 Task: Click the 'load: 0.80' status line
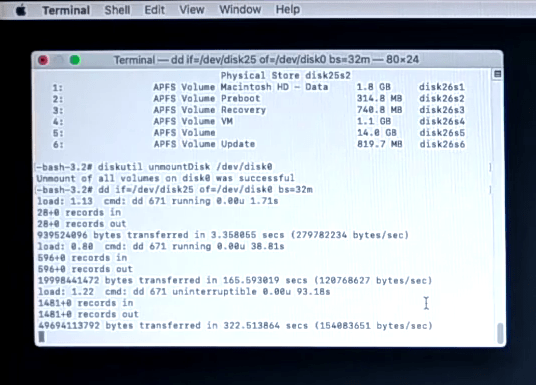point(161,246)
